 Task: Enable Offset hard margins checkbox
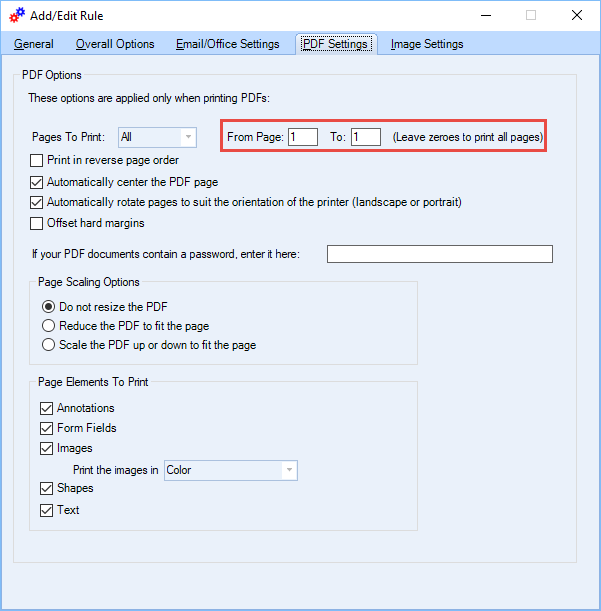(x=37, y=223)
